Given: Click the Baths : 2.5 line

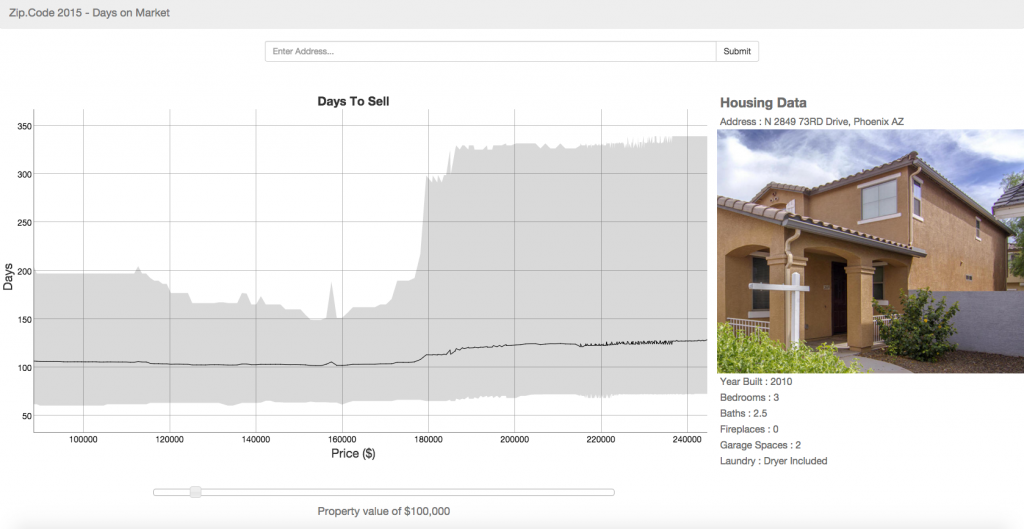Looking at the screenshot, I should (743, 413).
